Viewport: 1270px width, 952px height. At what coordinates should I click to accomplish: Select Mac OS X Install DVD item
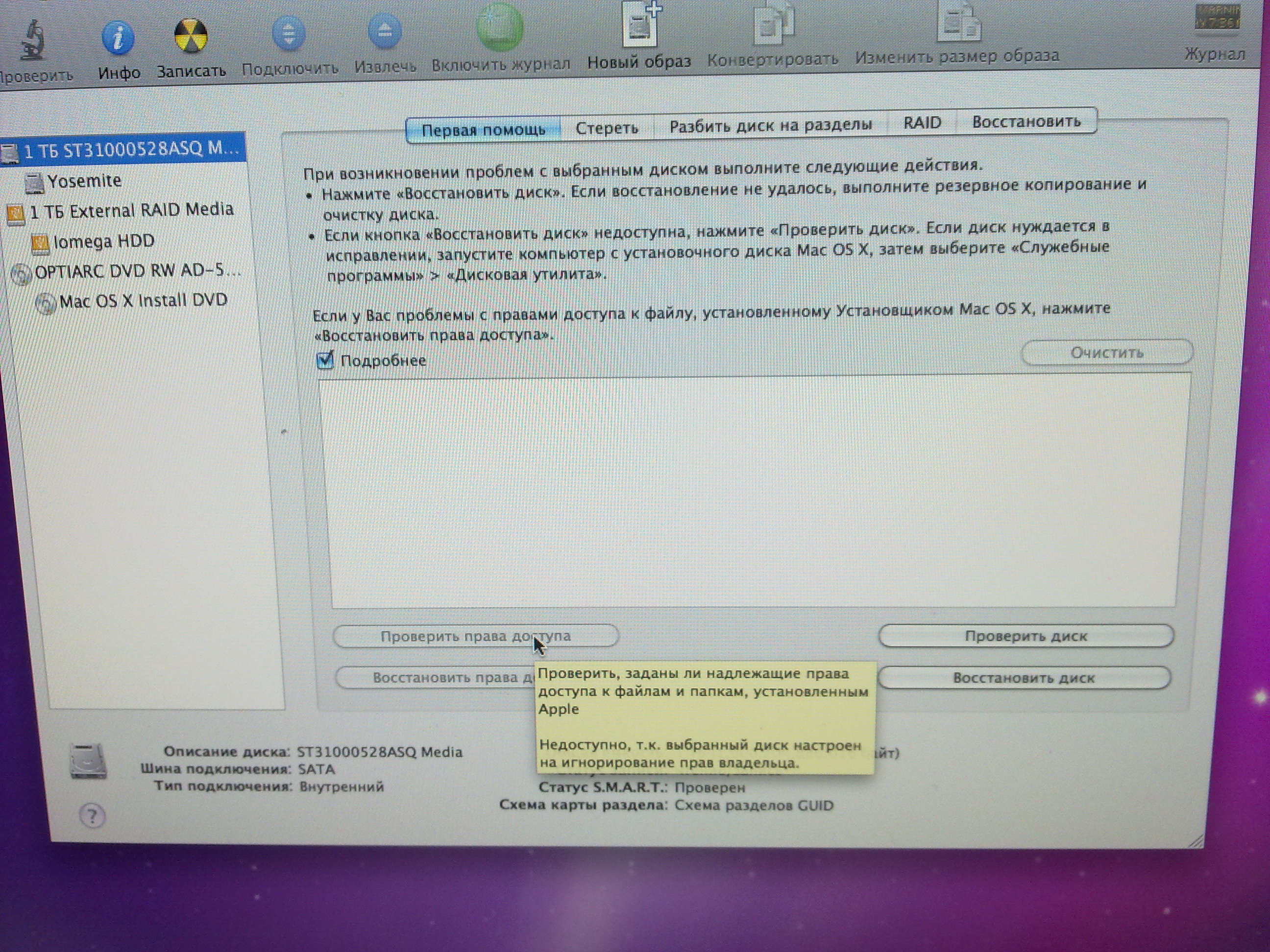(x=143, y=301)
